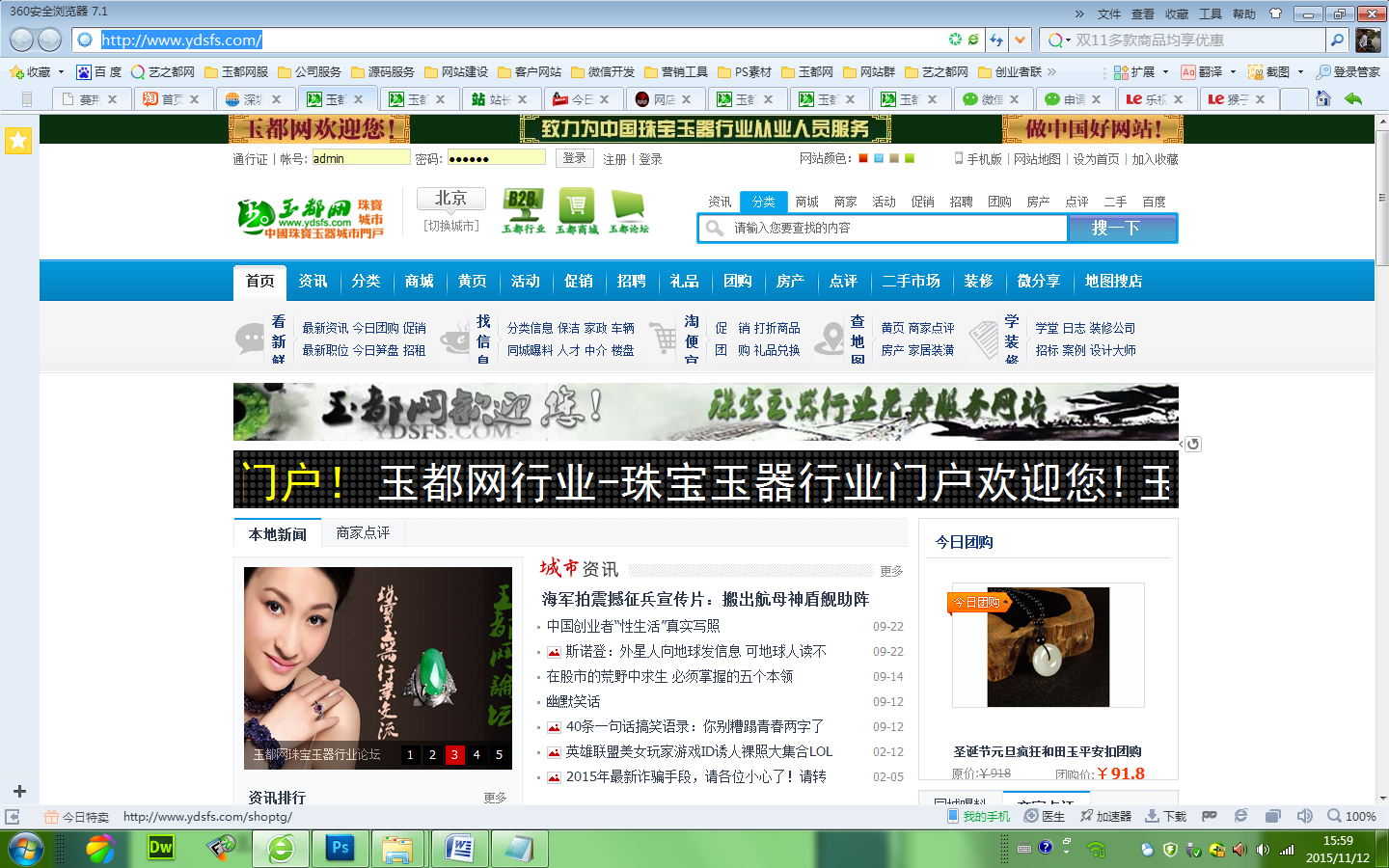Click the green undo arrow beside tabs

coord(1353,98)
